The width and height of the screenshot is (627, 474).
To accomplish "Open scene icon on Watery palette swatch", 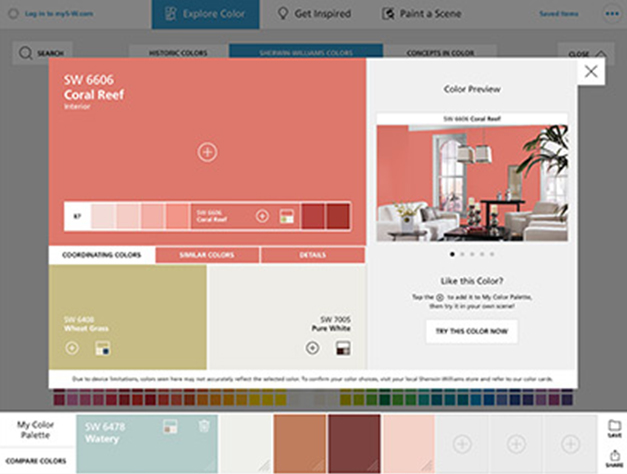I will (170, 426).
